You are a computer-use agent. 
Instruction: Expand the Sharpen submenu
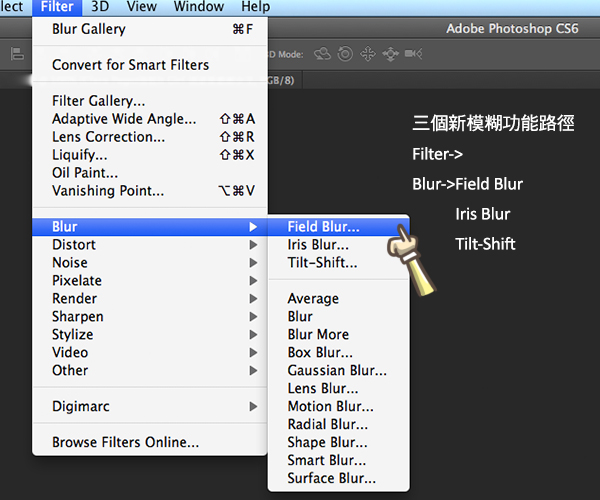(x=150, y=317)
